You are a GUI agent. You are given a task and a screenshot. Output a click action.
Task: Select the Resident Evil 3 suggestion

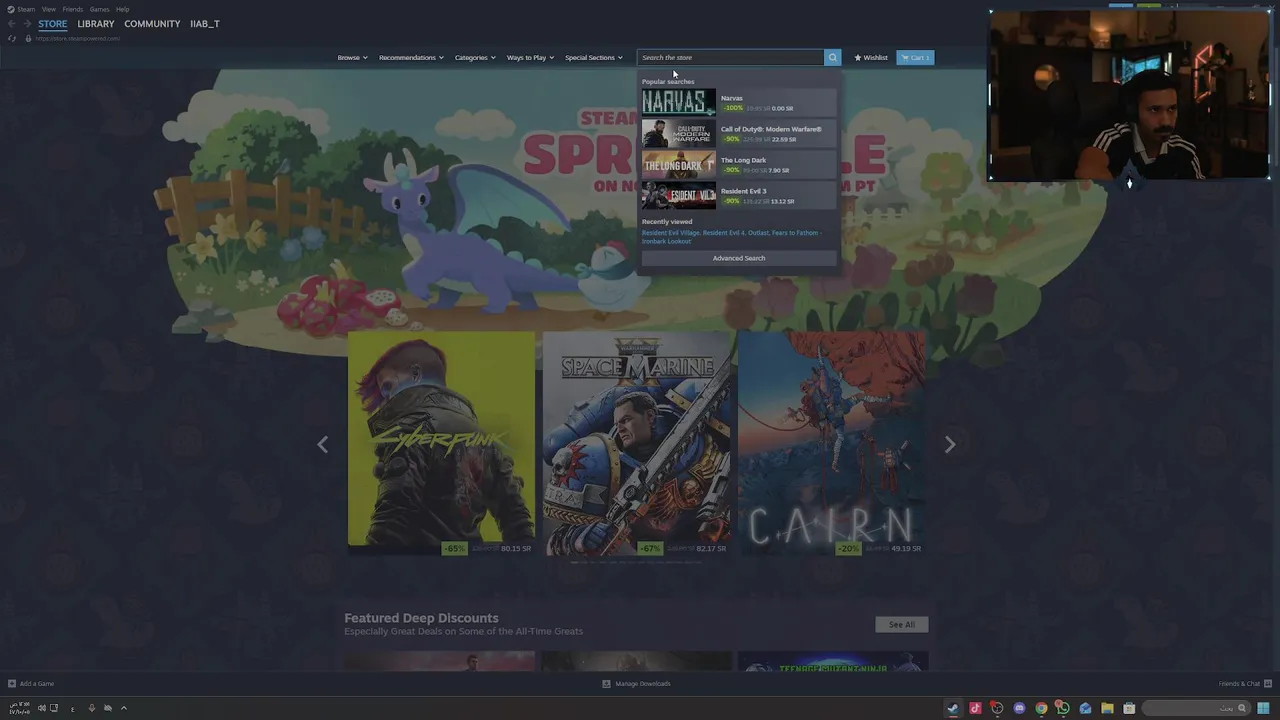pyautogui.click(x=739, y=195)
